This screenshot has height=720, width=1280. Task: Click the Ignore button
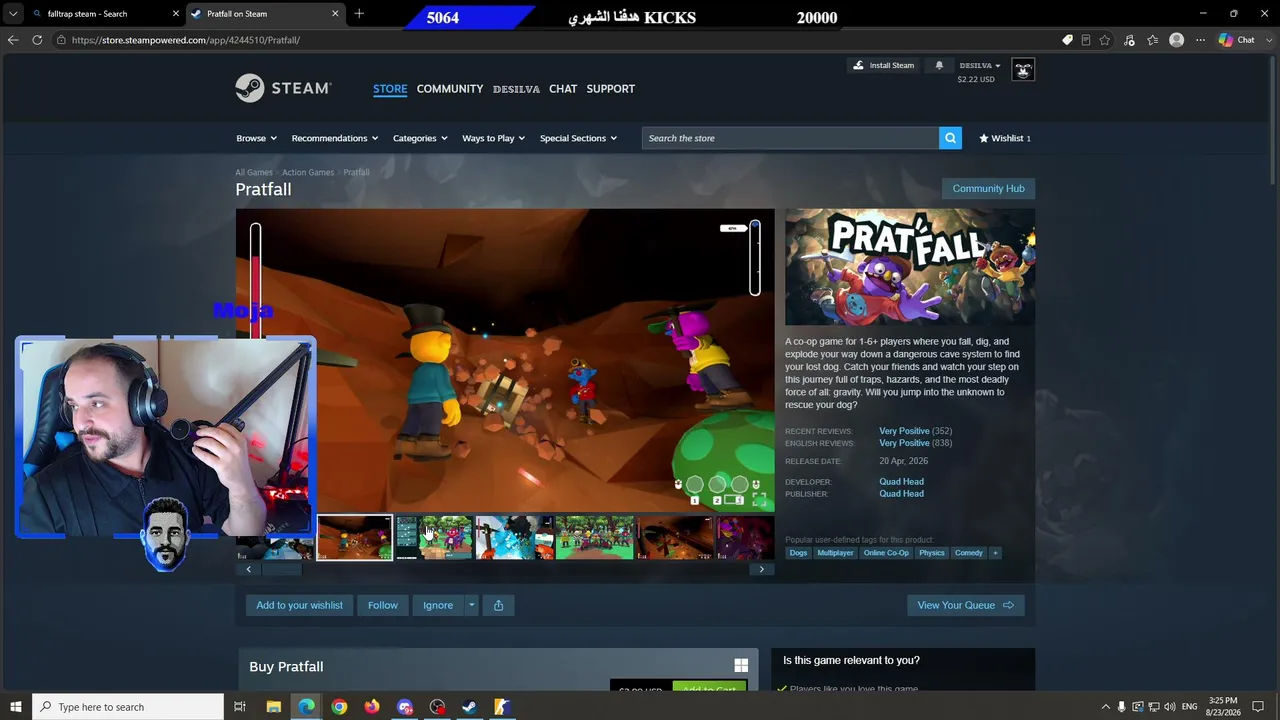(438, 605)
